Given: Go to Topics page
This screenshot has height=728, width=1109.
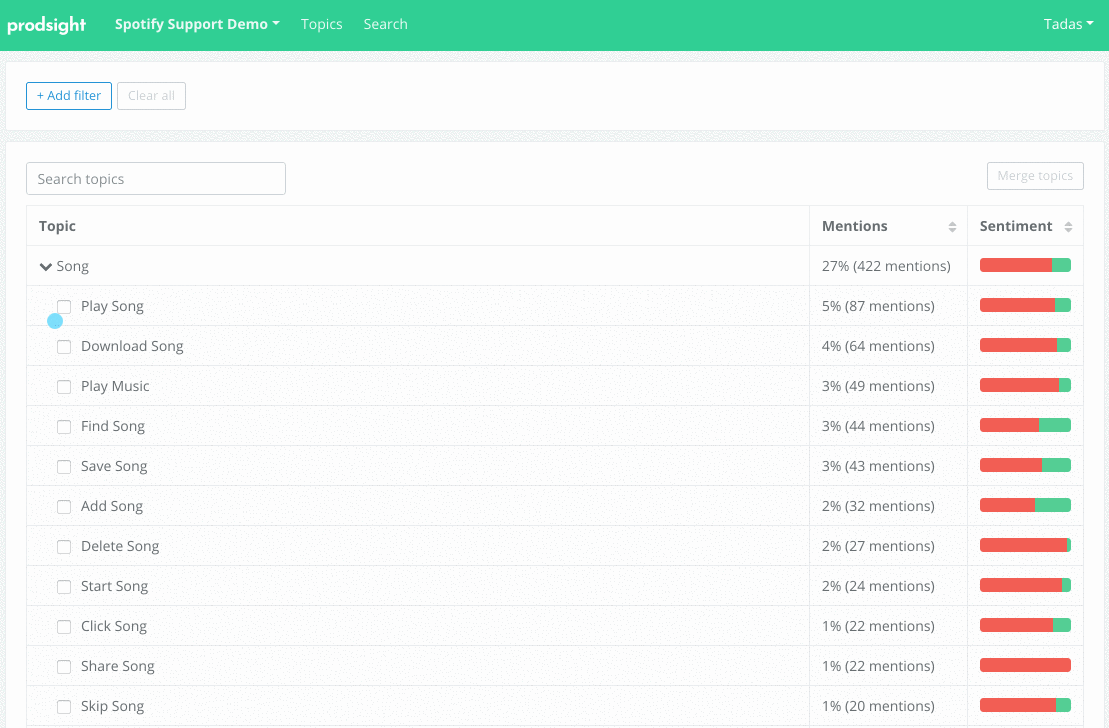Looking at the screenshot, I should tap(321, 24).
